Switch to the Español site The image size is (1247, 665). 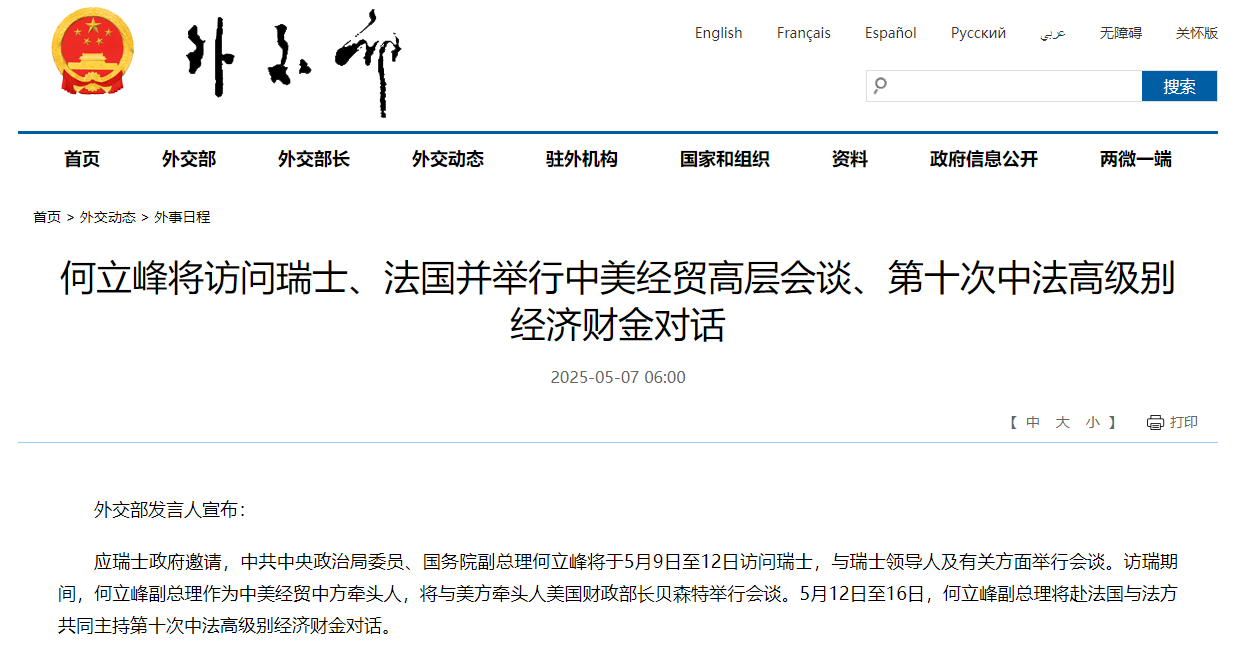point(890,33)
